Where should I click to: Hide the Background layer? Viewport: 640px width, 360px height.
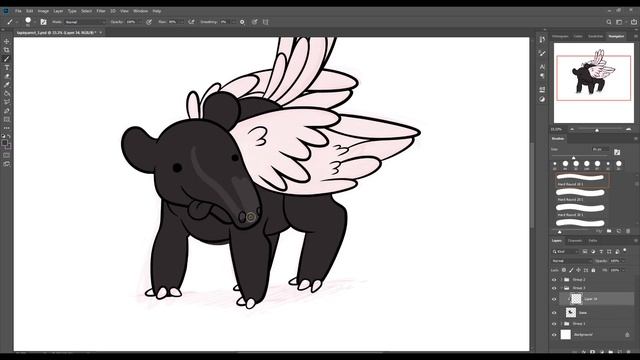(554, 335)
